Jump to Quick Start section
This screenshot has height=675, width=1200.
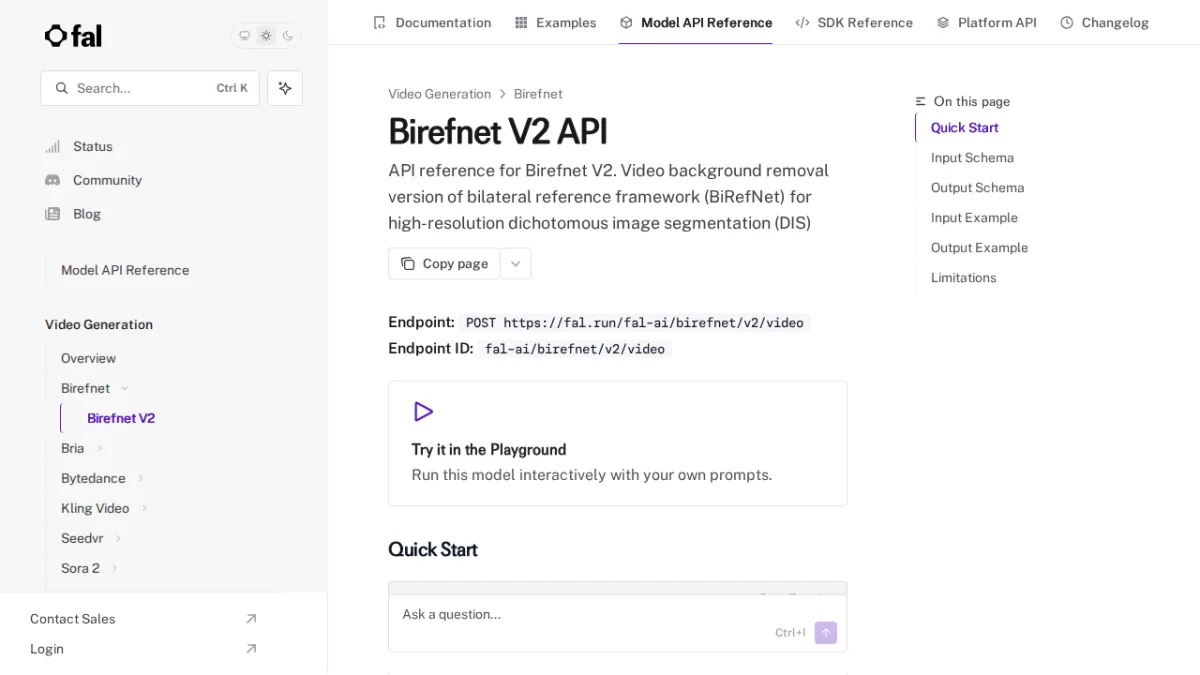(965, 128)
